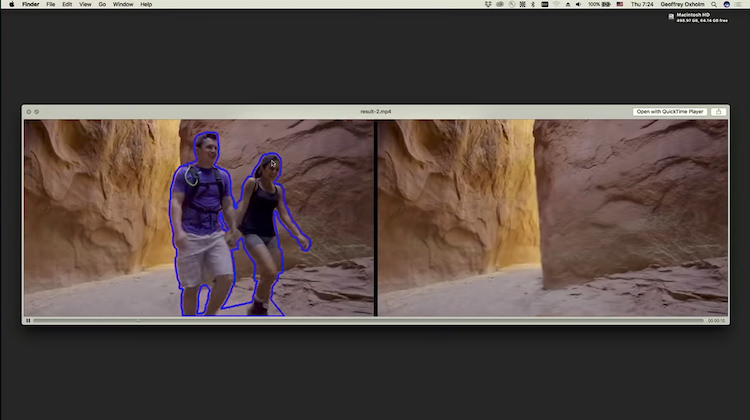Screen dimensions: 750x420
Task: Open the View menu
Action: [x=85, y=4]
